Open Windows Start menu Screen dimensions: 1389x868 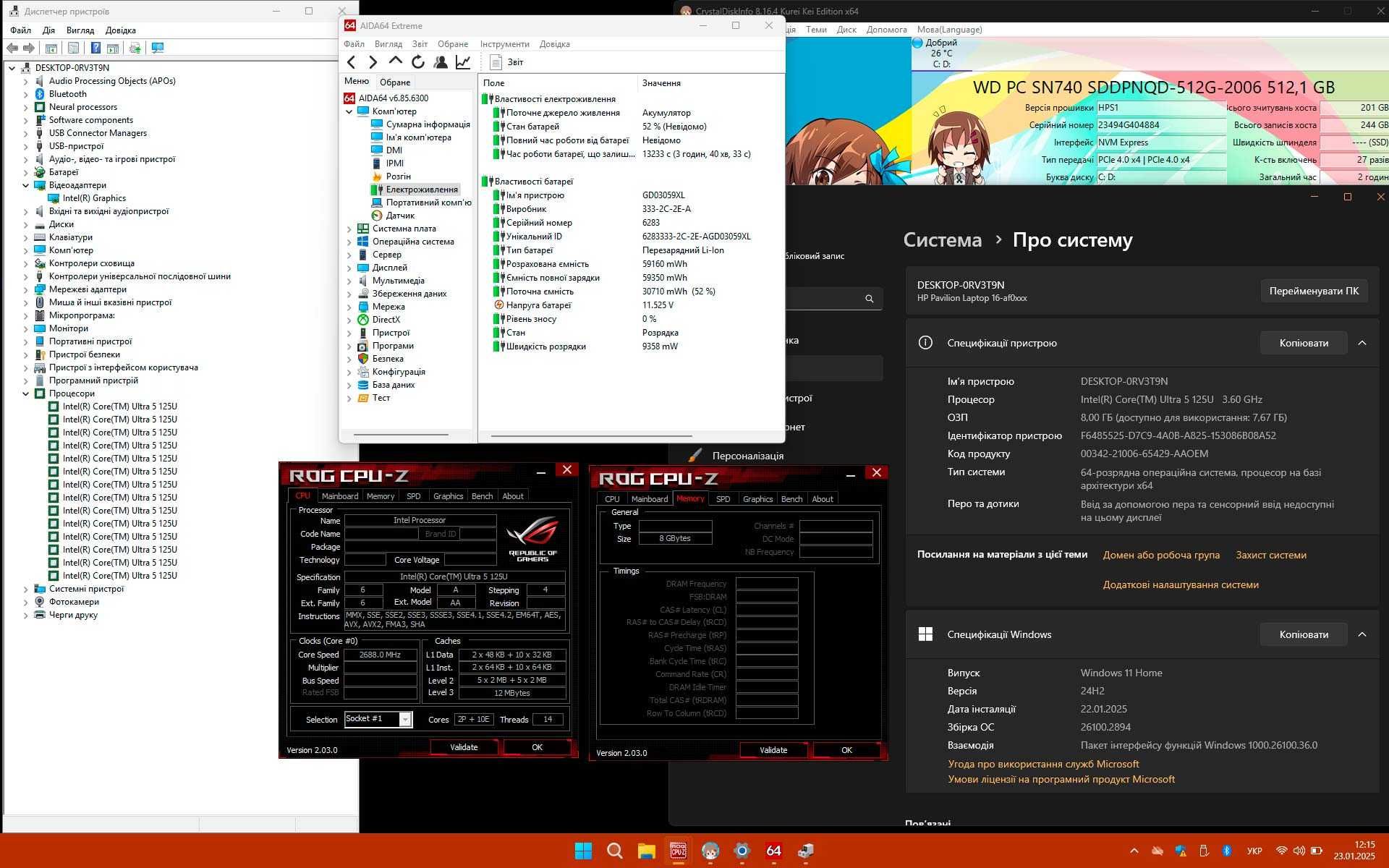click(583, 851)
